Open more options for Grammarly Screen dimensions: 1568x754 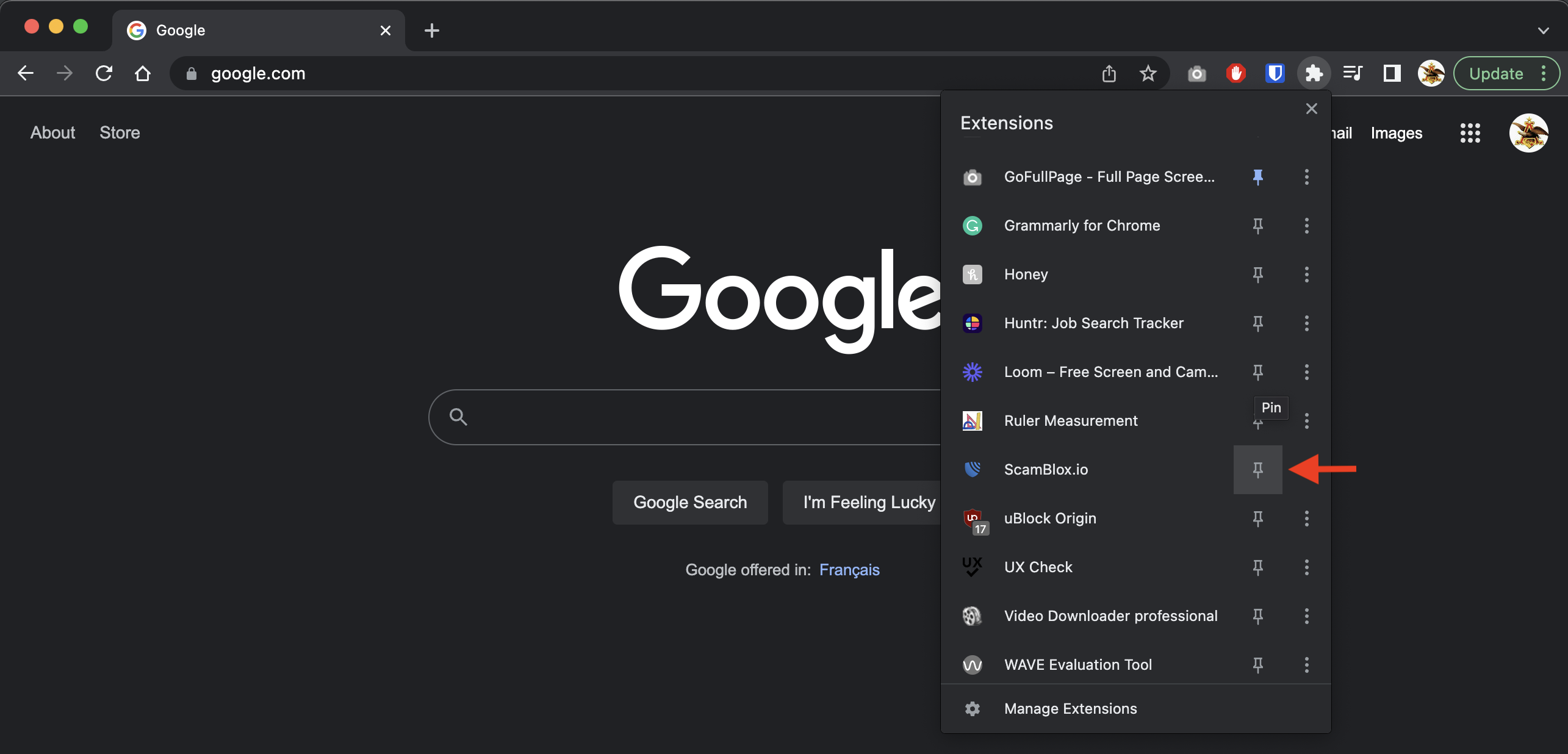pos(1307,226)
